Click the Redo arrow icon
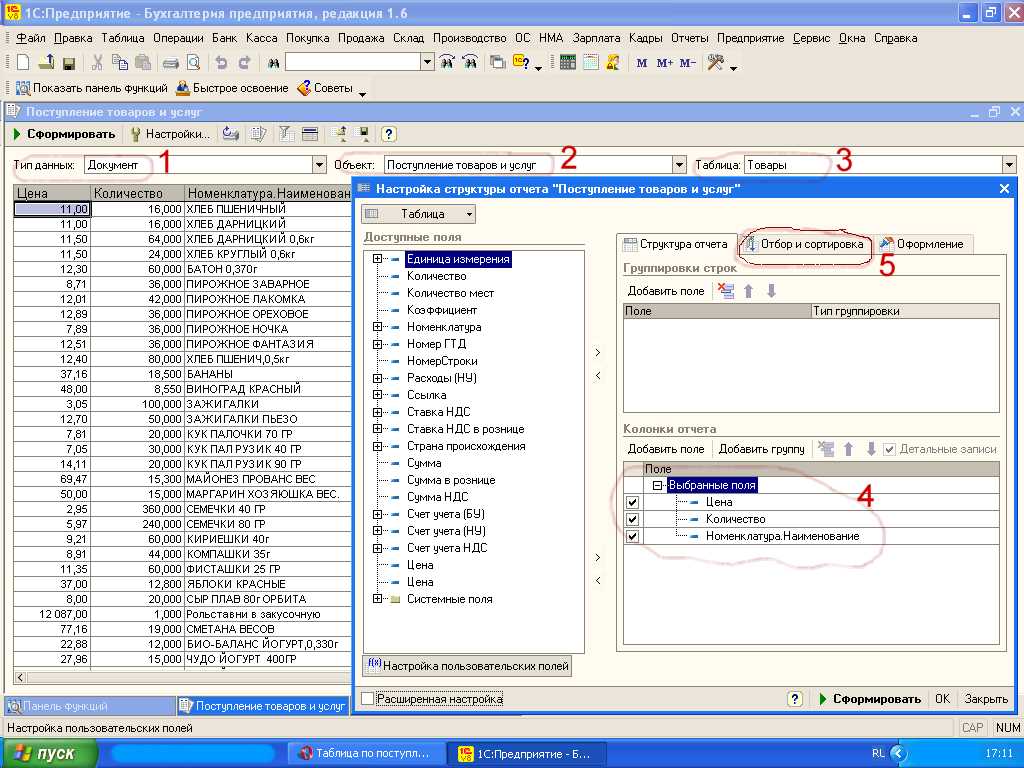 coord(244,63)
